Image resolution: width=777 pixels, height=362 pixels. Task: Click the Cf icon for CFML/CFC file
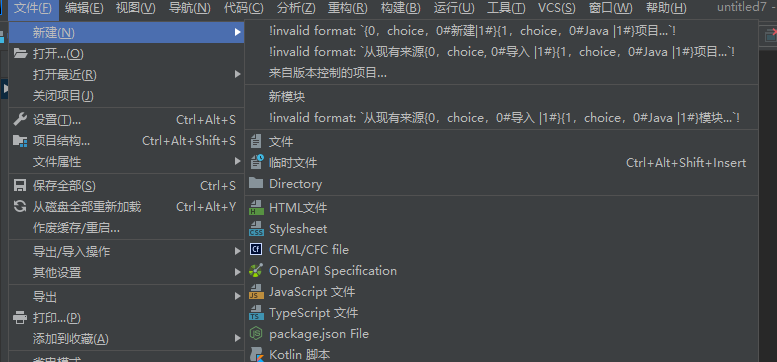[256, 250]
